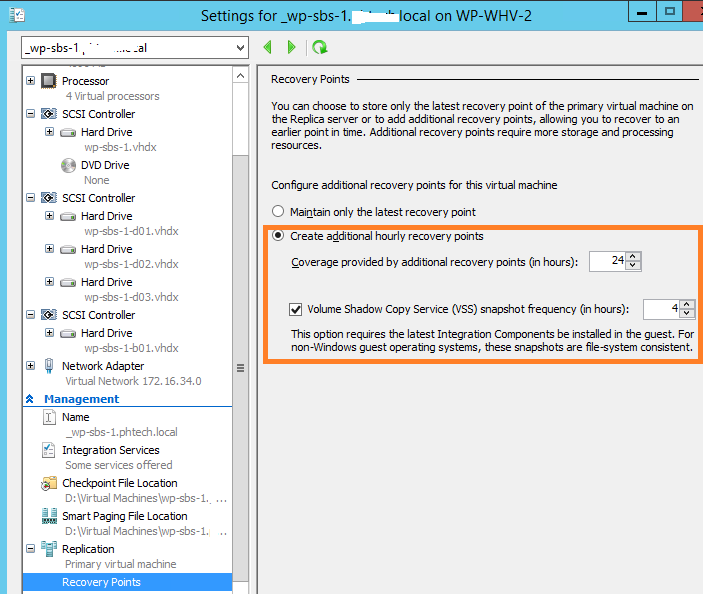
Task: Uncheck Volume Shadow Copy Service snapshot checkbox
Action: coord(295,310)
